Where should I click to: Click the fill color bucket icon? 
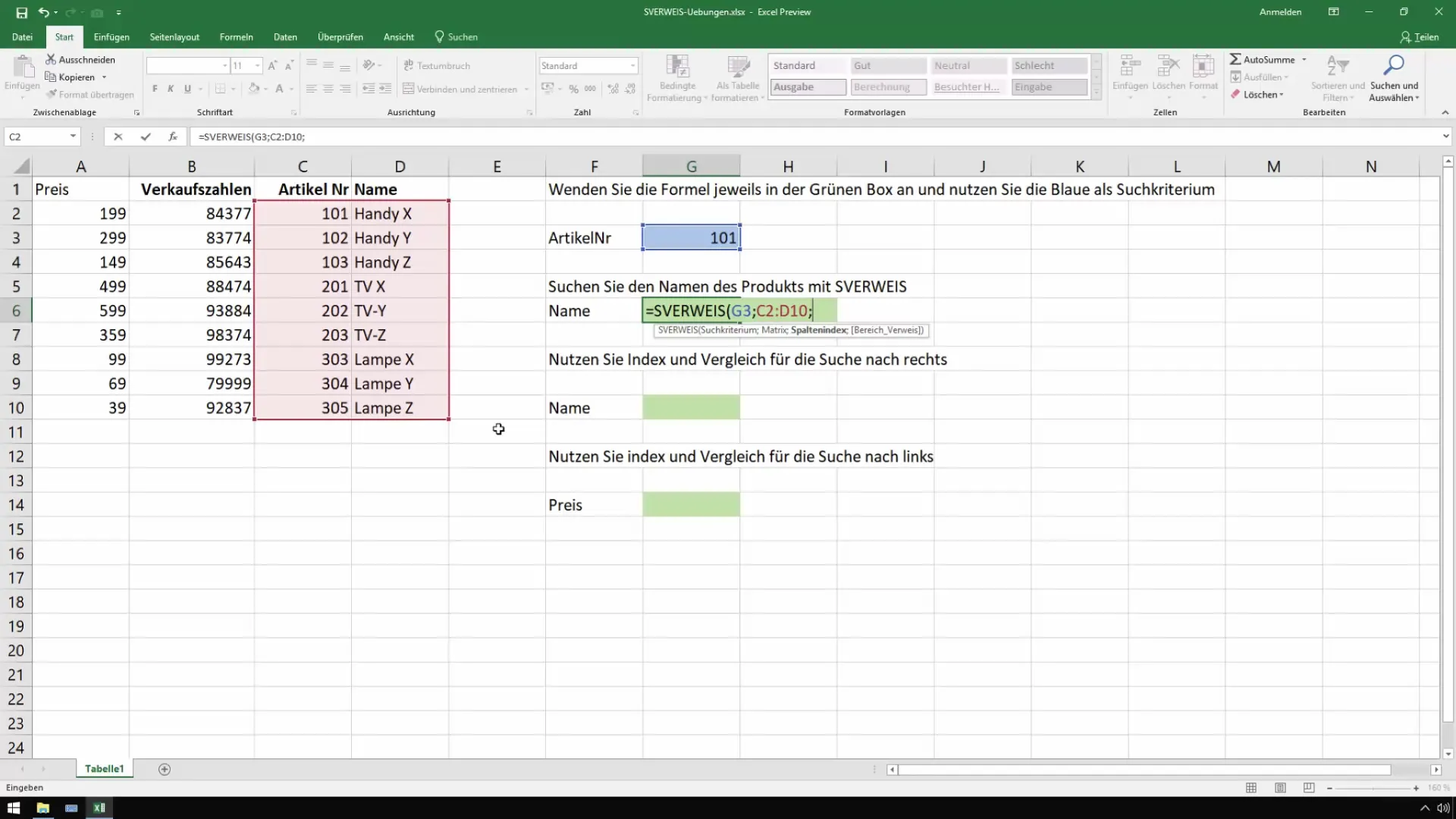pyautogui.click(x=254, y=89)
